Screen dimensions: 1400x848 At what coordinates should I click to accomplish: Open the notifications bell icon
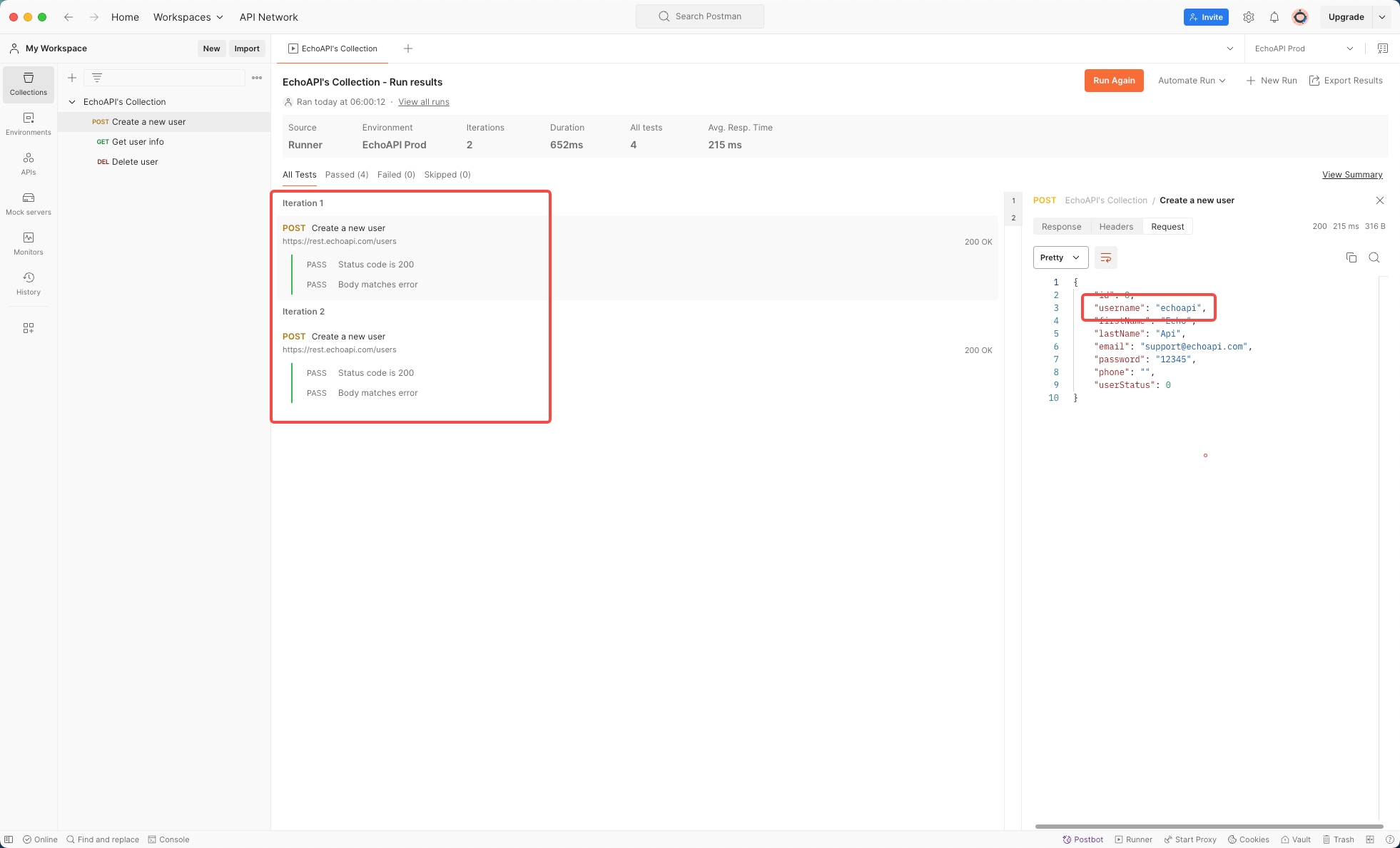(1274, 17)
